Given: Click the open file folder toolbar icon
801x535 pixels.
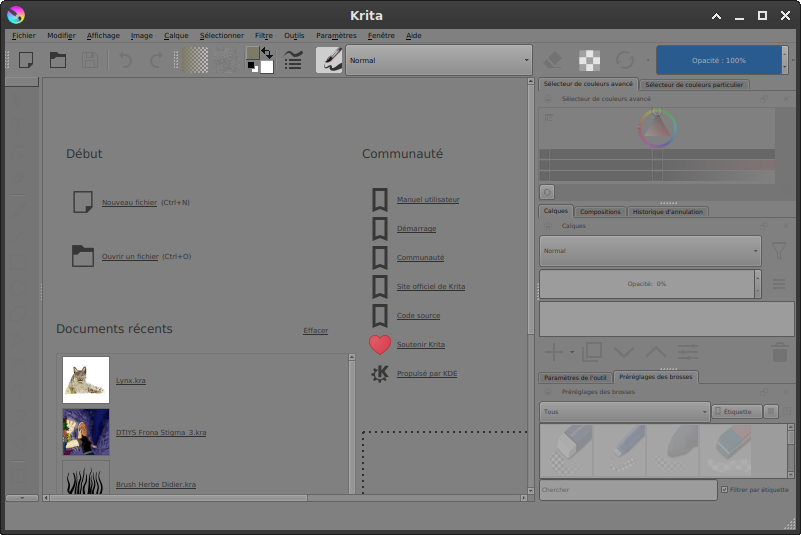Looking at the screenshot, I should (x=58, y=60).
